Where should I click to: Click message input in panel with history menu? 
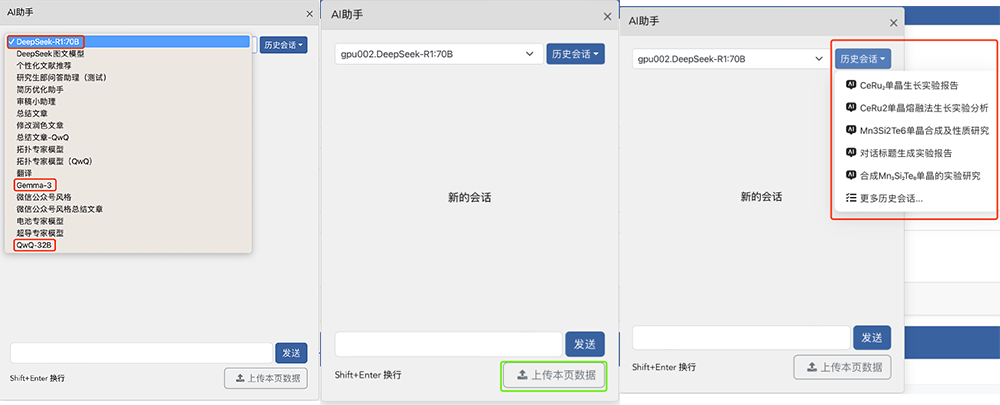(x=741, y=337)
